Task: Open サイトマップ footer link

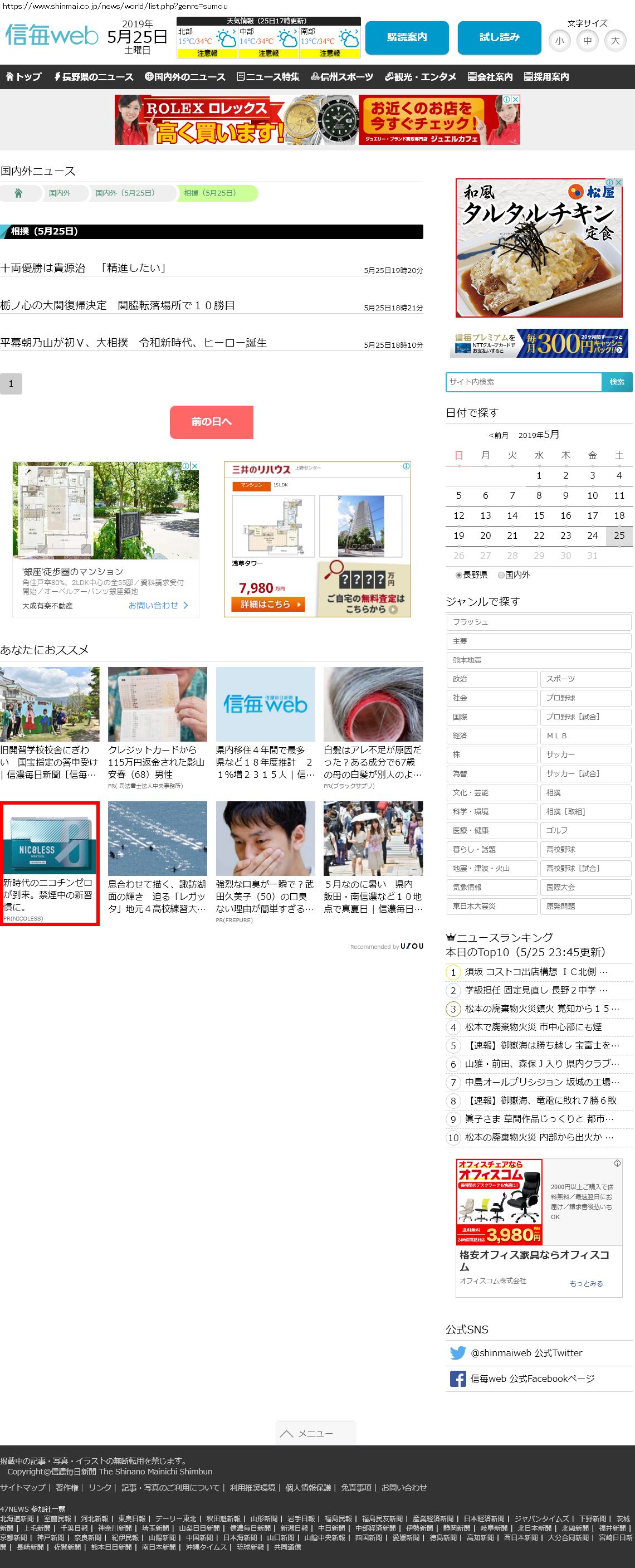Action: coord(22,1487)
